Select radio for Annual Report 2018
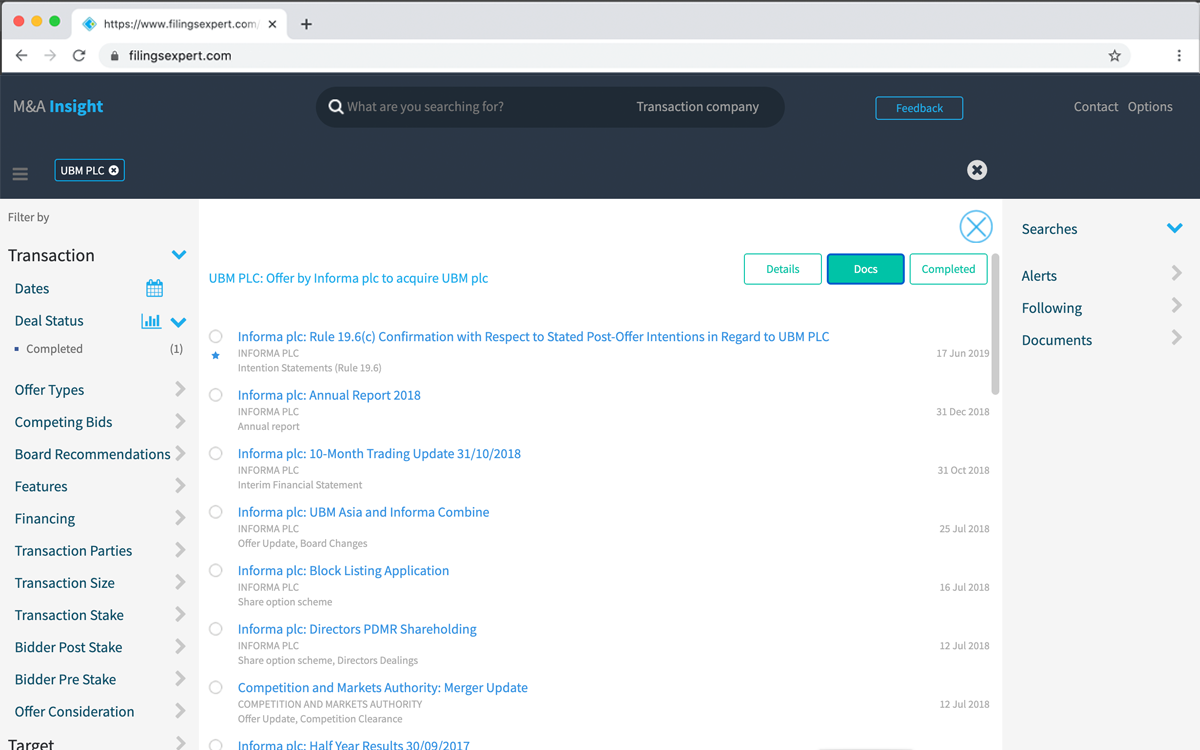The width and height of the screenshot is (1200, 750). (x=216, y=395)
